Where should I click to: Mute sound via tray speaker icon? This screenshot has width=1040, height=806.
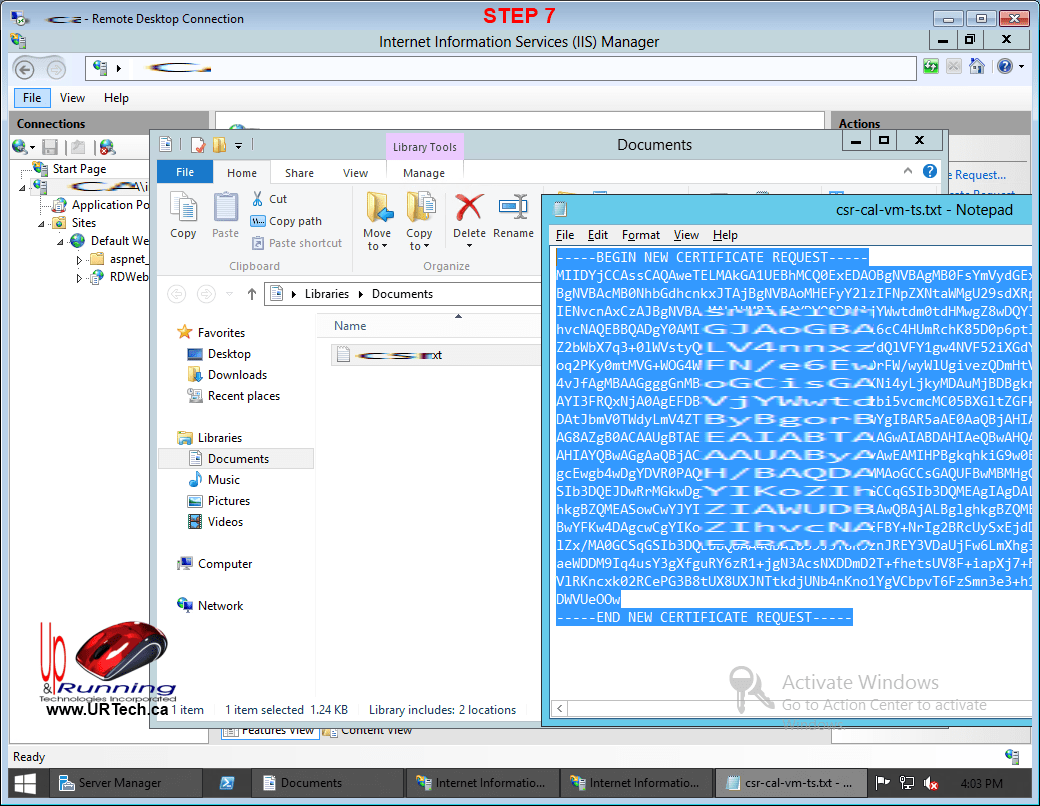tap(931, 783)
